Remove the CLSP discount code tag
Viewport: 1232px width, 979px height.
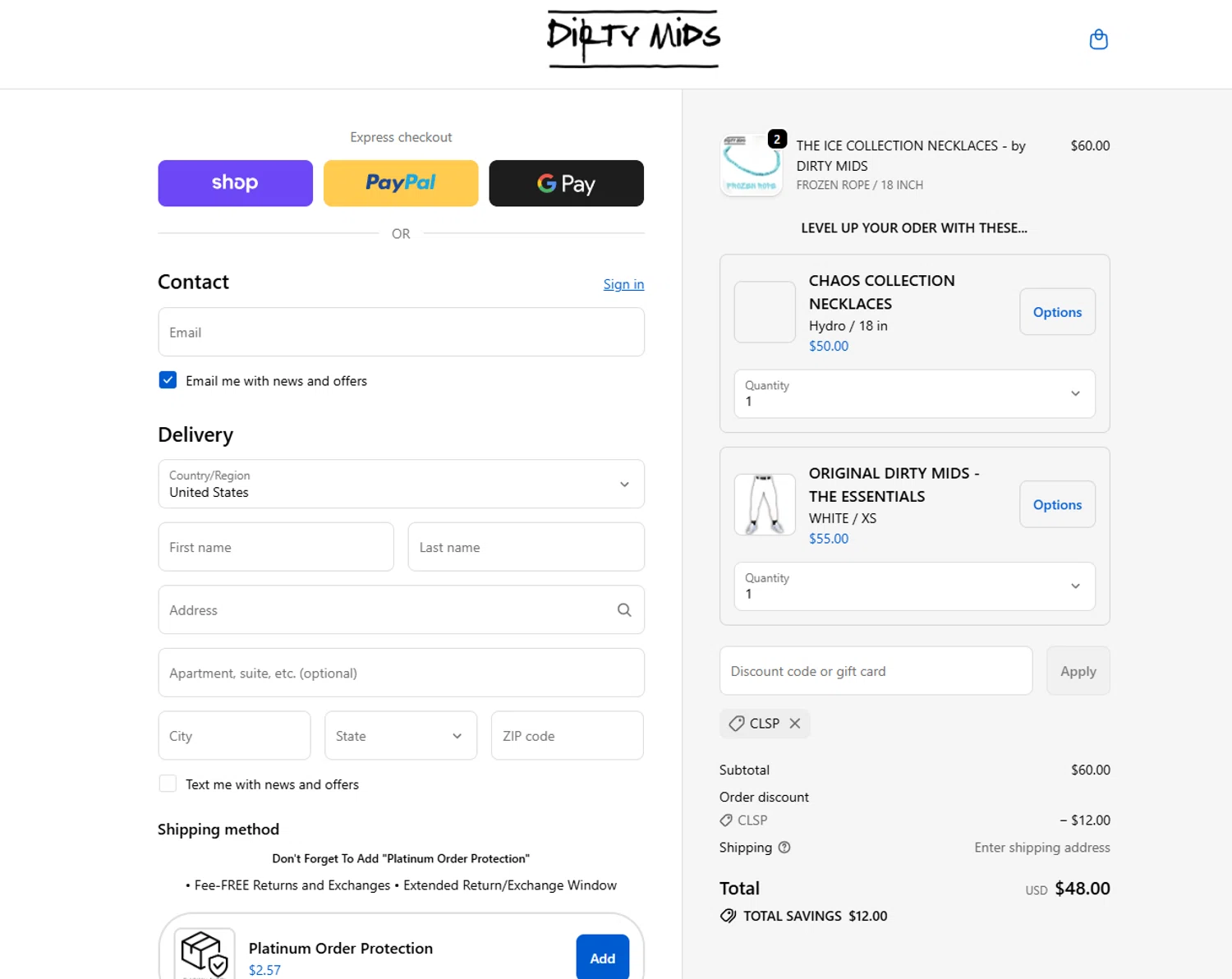coord(795,724)
